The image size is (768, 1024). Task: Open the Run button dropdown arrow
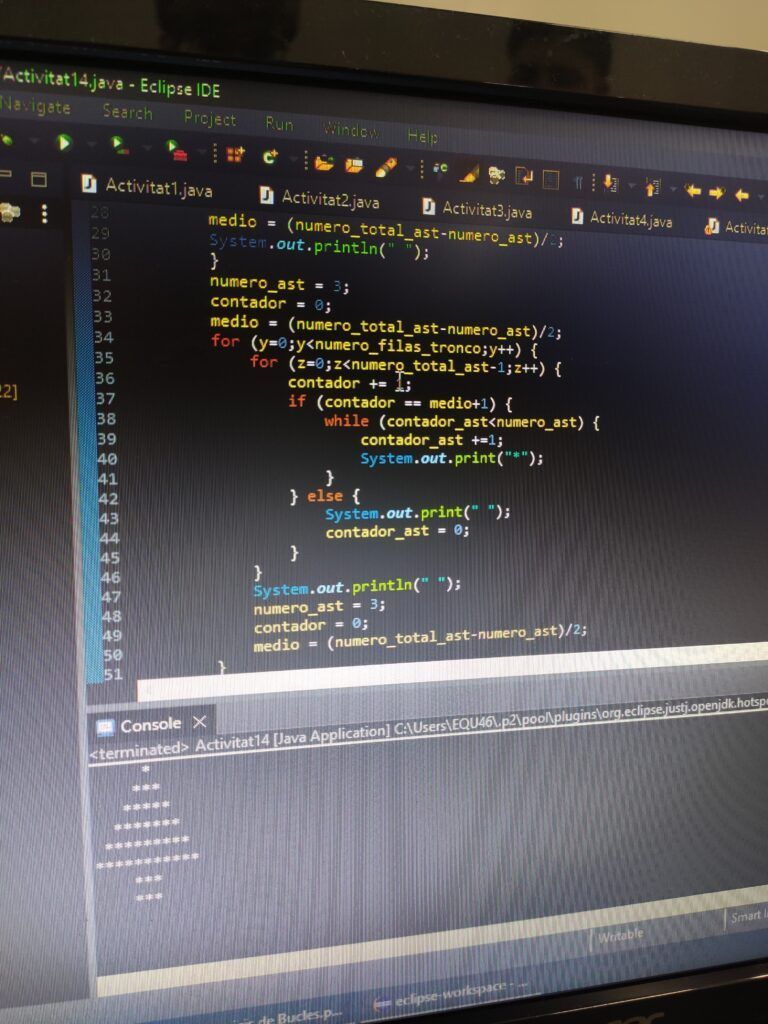[92, 144]
